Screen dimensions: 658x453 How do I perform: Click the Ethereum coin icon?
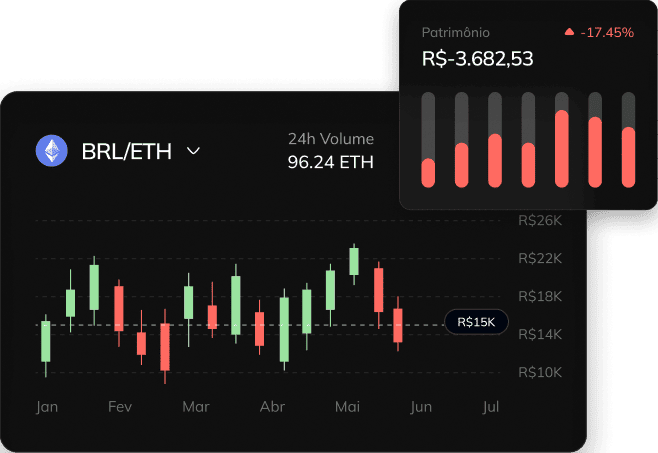point(51,151)
